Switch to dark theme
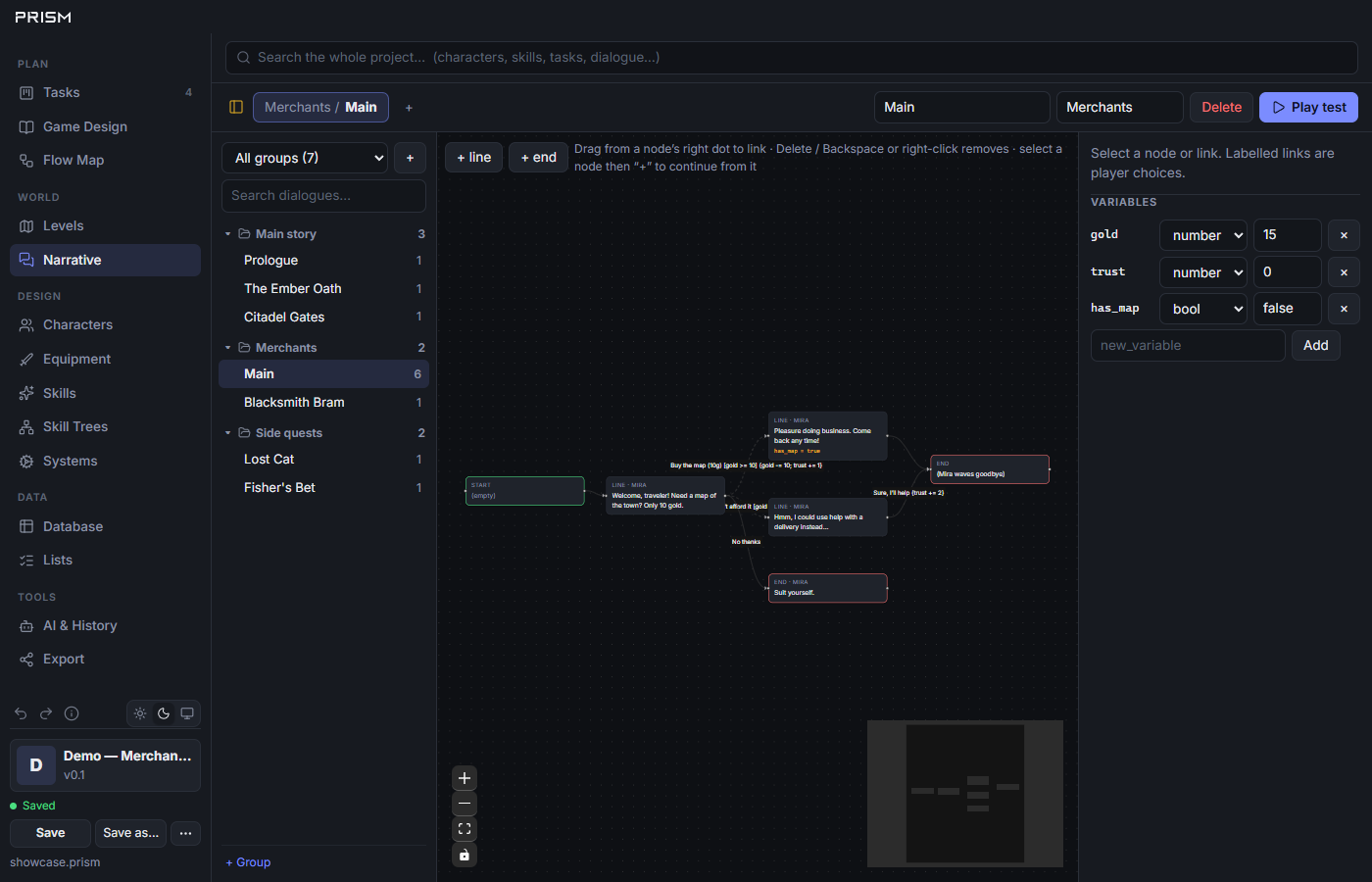 click(x=164, y=713)
